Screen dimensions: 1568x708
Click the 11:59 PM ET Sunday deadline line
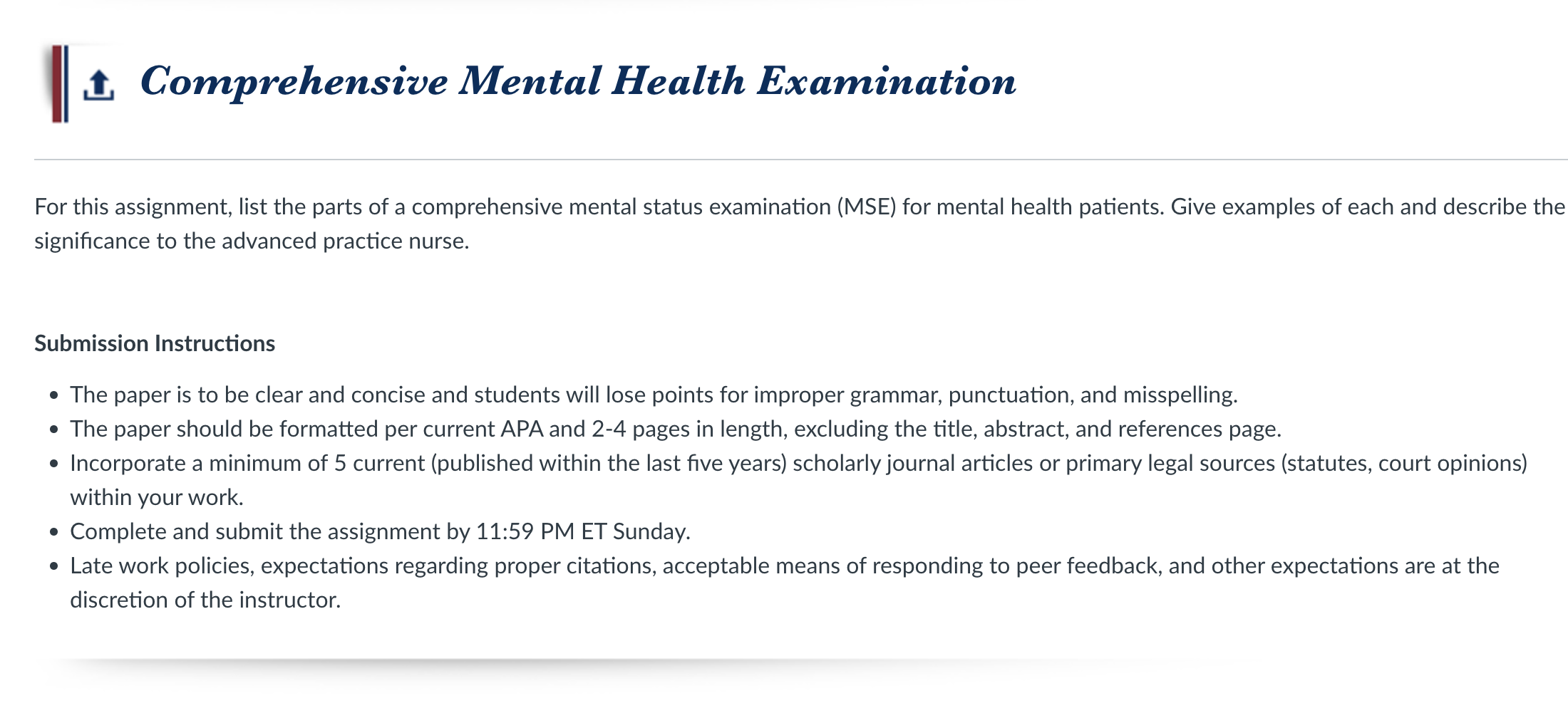pyautogui.click(x=380, y=531)
